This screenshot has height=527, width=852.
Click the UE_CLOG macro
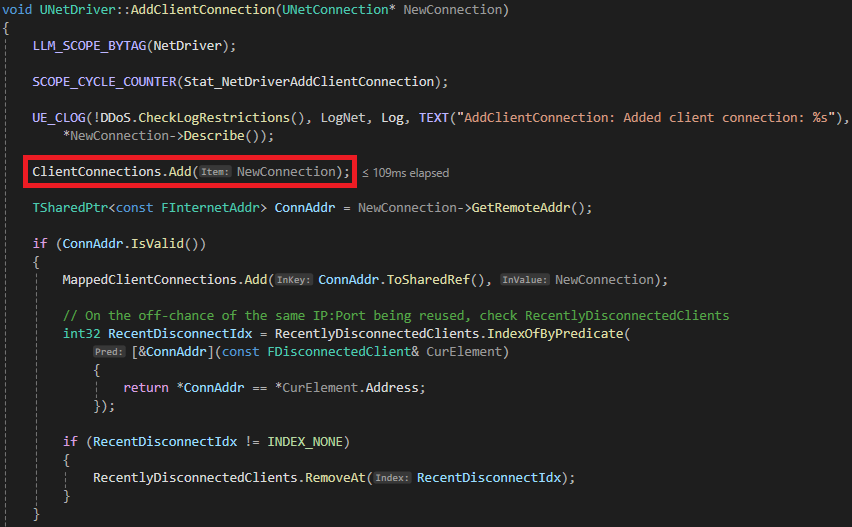(59, 118)
